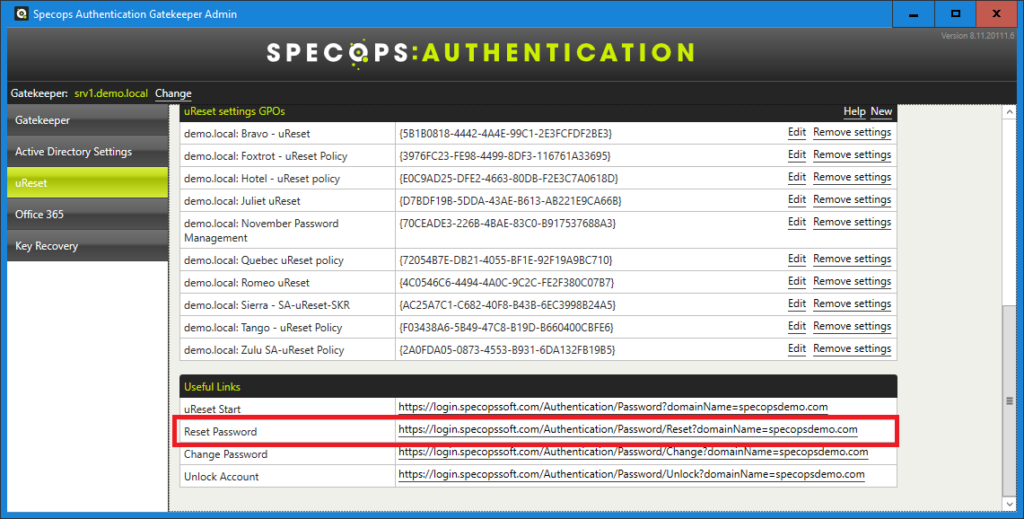1024x519 pixels.
Task: Click the Unlock Account row label
Action: click(221, 477)
